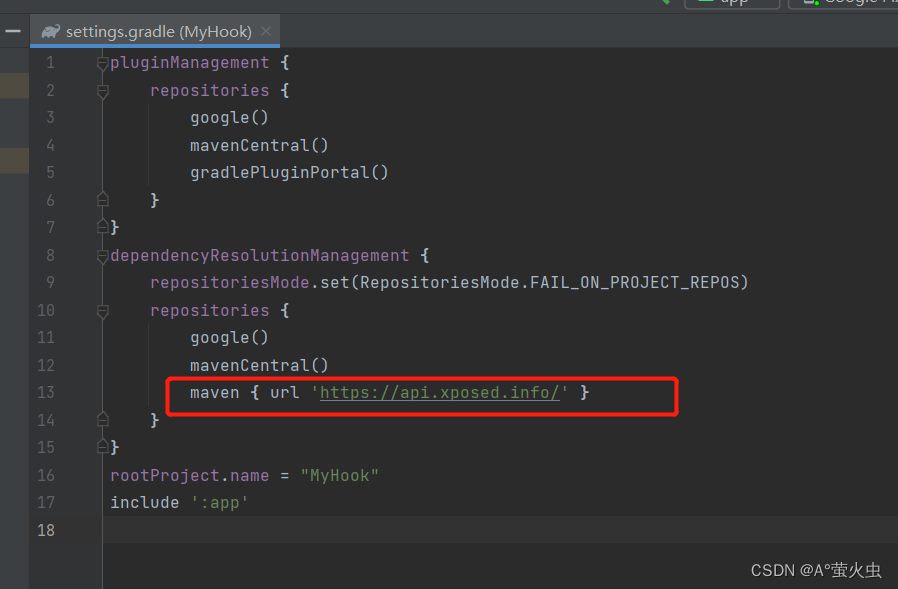Close the settings.gradle (MyHook) tab

point(266,31)
